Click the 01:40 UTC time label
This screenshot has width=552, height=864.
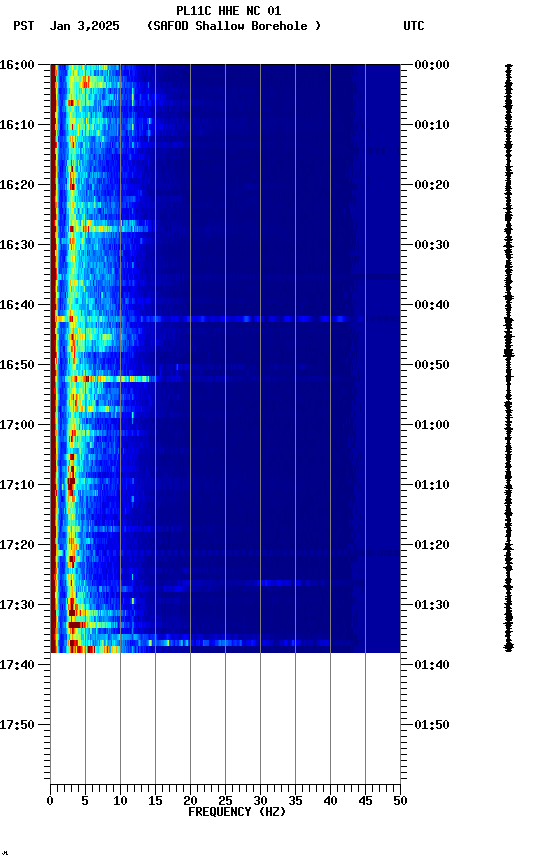(x=432, y=665)
